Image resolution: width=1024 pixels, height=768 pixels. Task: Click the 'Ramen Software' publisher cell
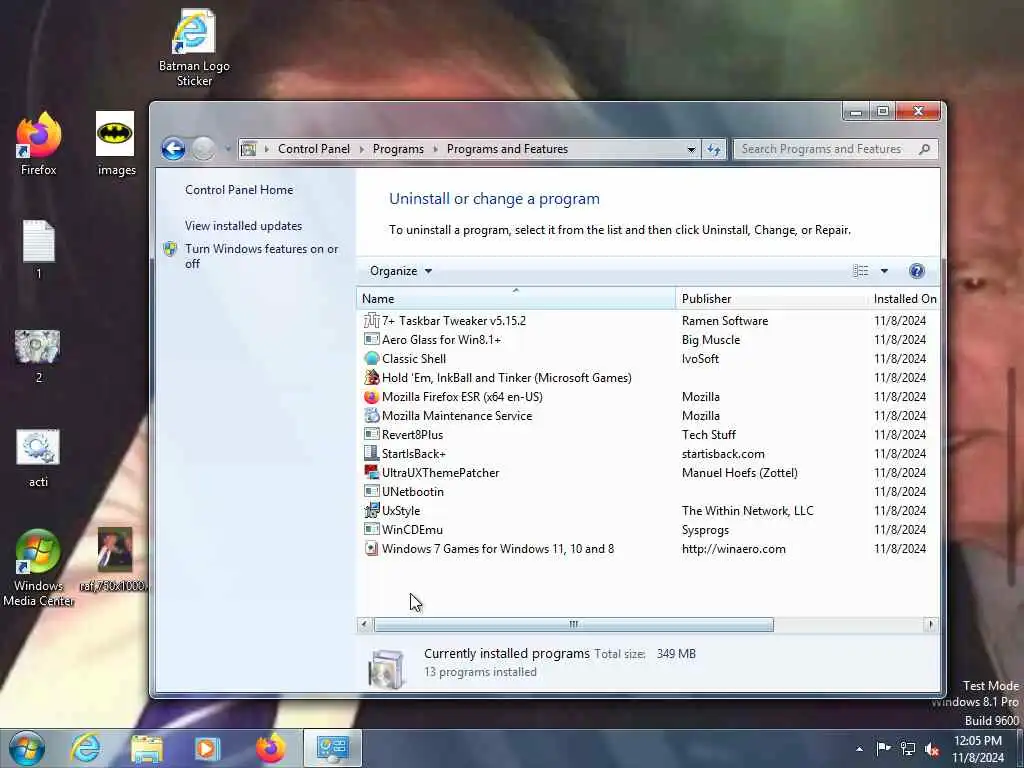[725, 321]
